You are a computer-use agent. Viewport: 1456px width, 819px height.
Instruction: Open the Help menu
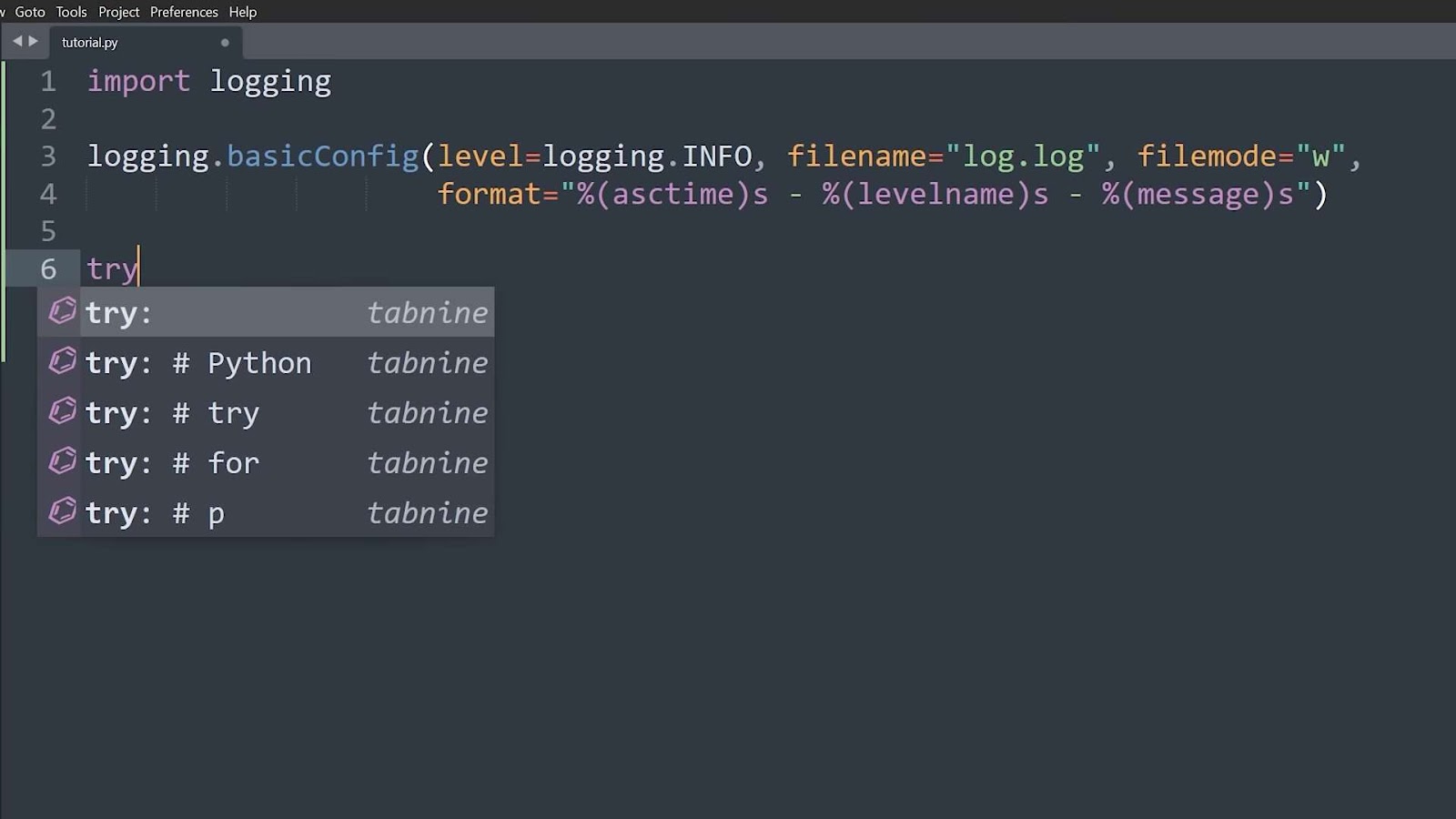[x=242, y=12]
